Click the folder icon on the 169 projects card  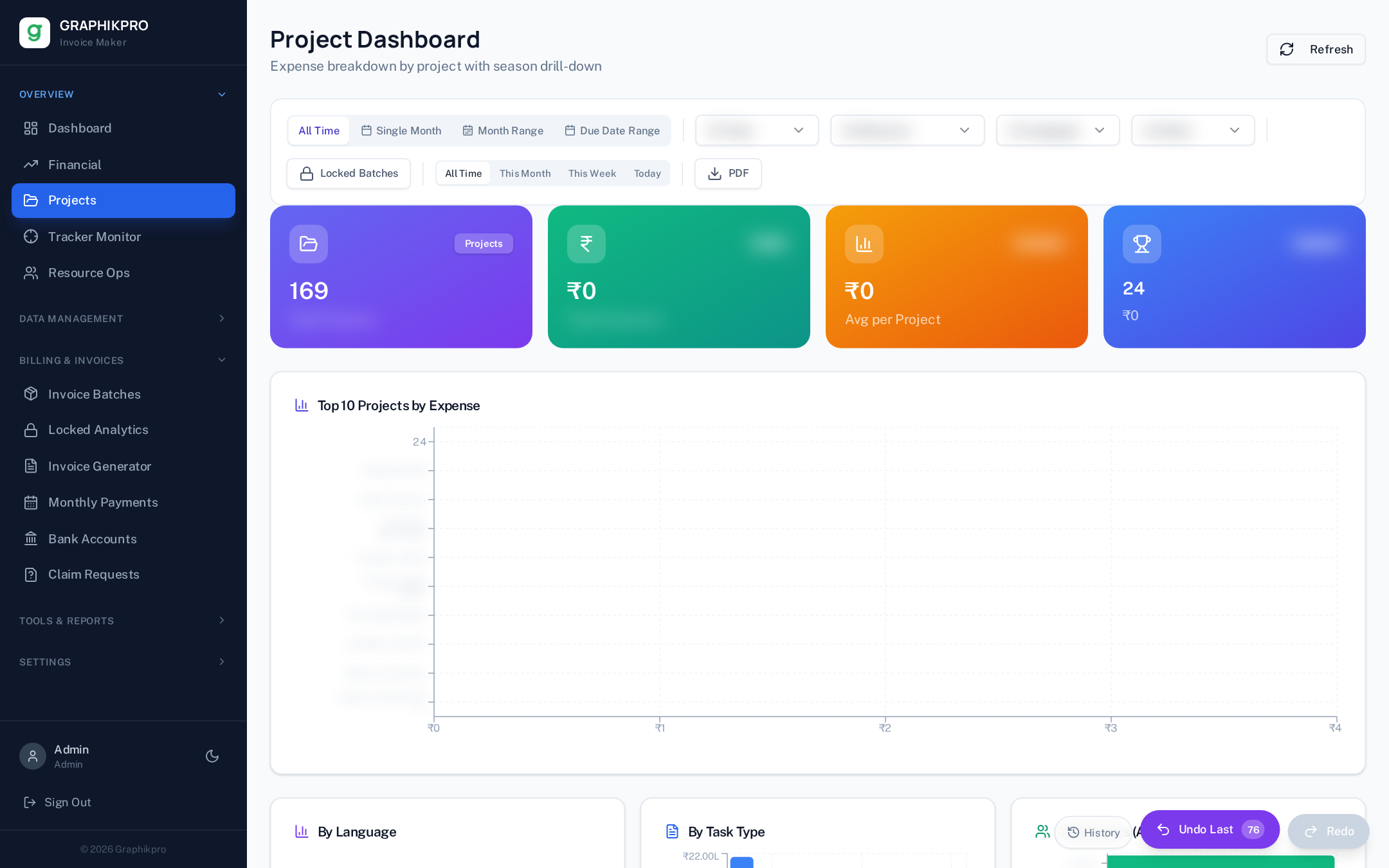click(309, 244)
